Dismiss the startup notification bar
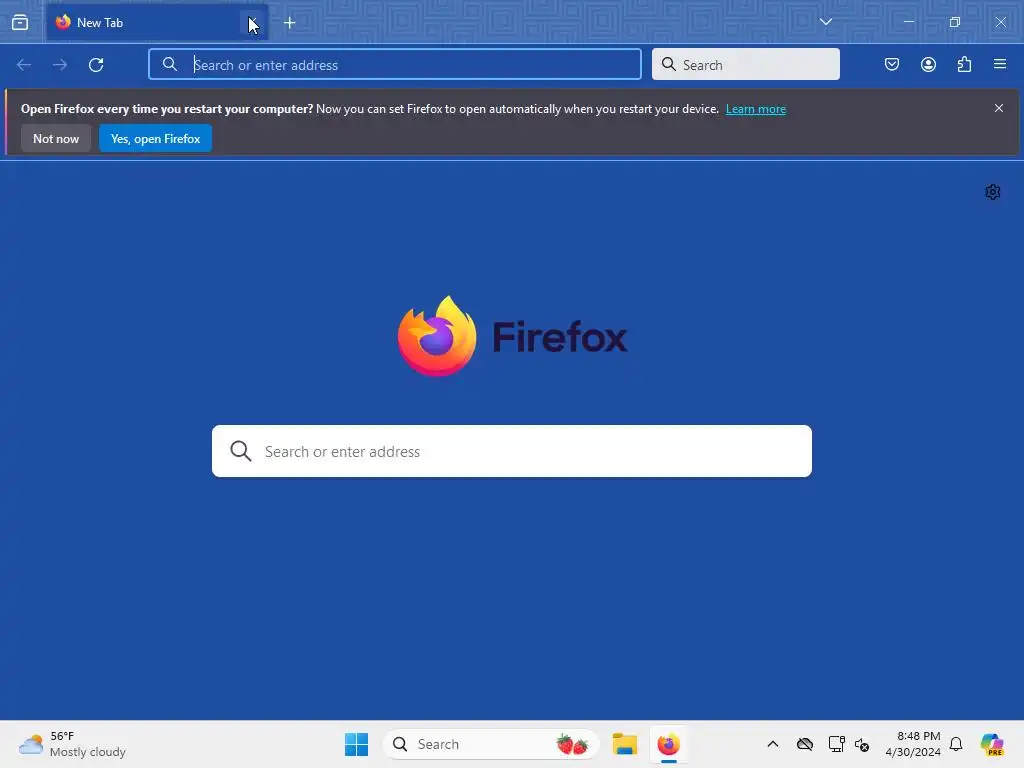Screen dimensions: 1024x768 click(x=999, y=108)
